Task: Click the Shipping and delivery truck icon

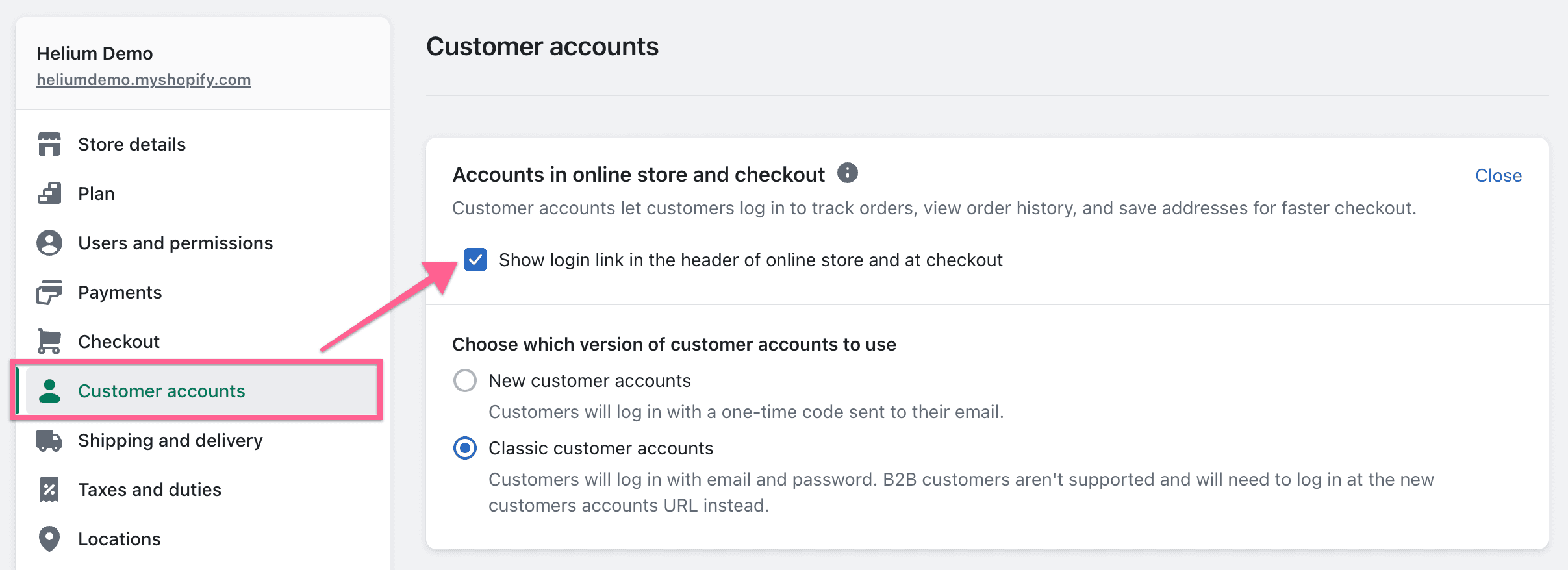Action: point(49,440)
